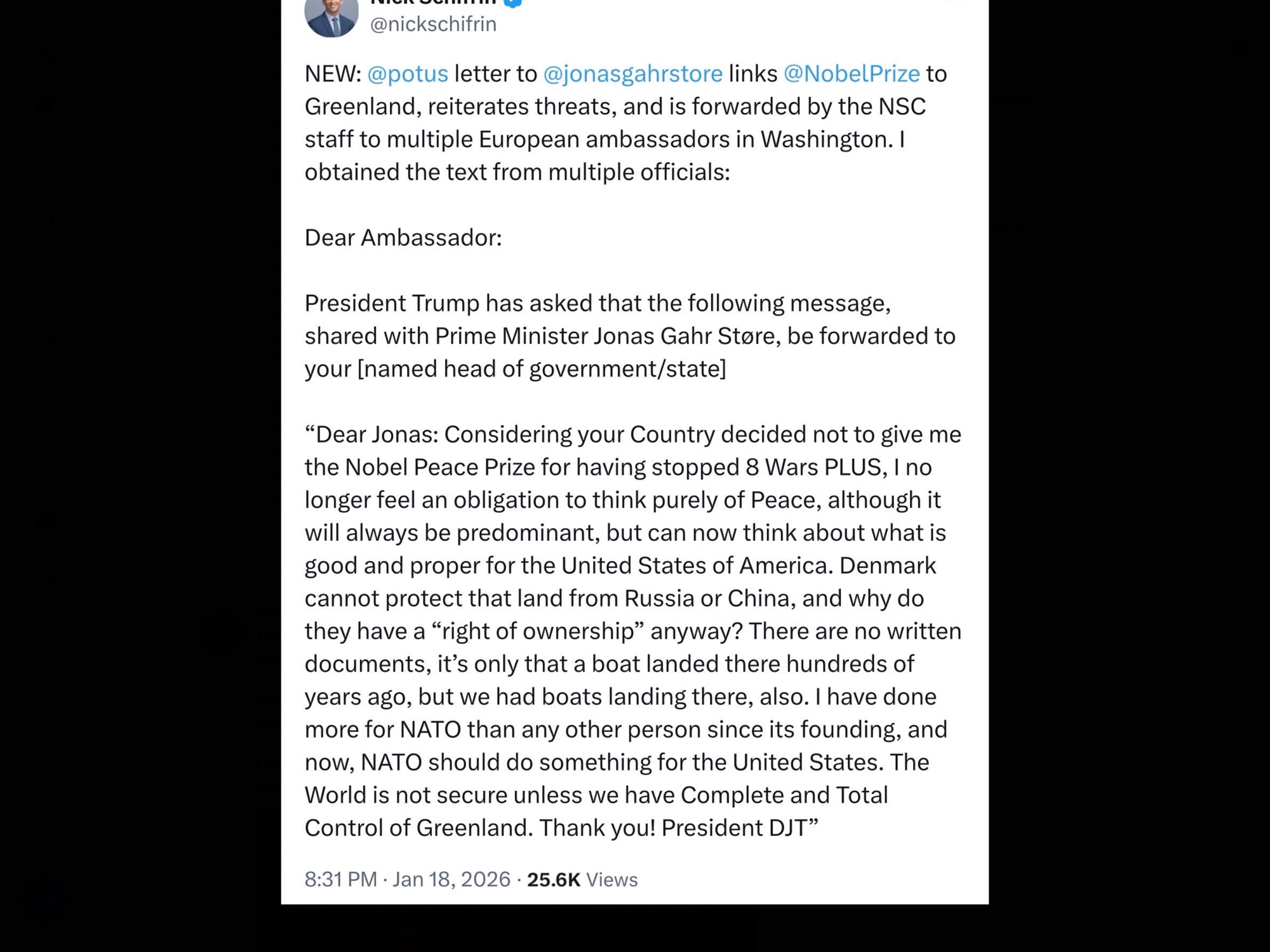
Task: Go to Home via the sidebar house icon
Action: click(44, 107)
